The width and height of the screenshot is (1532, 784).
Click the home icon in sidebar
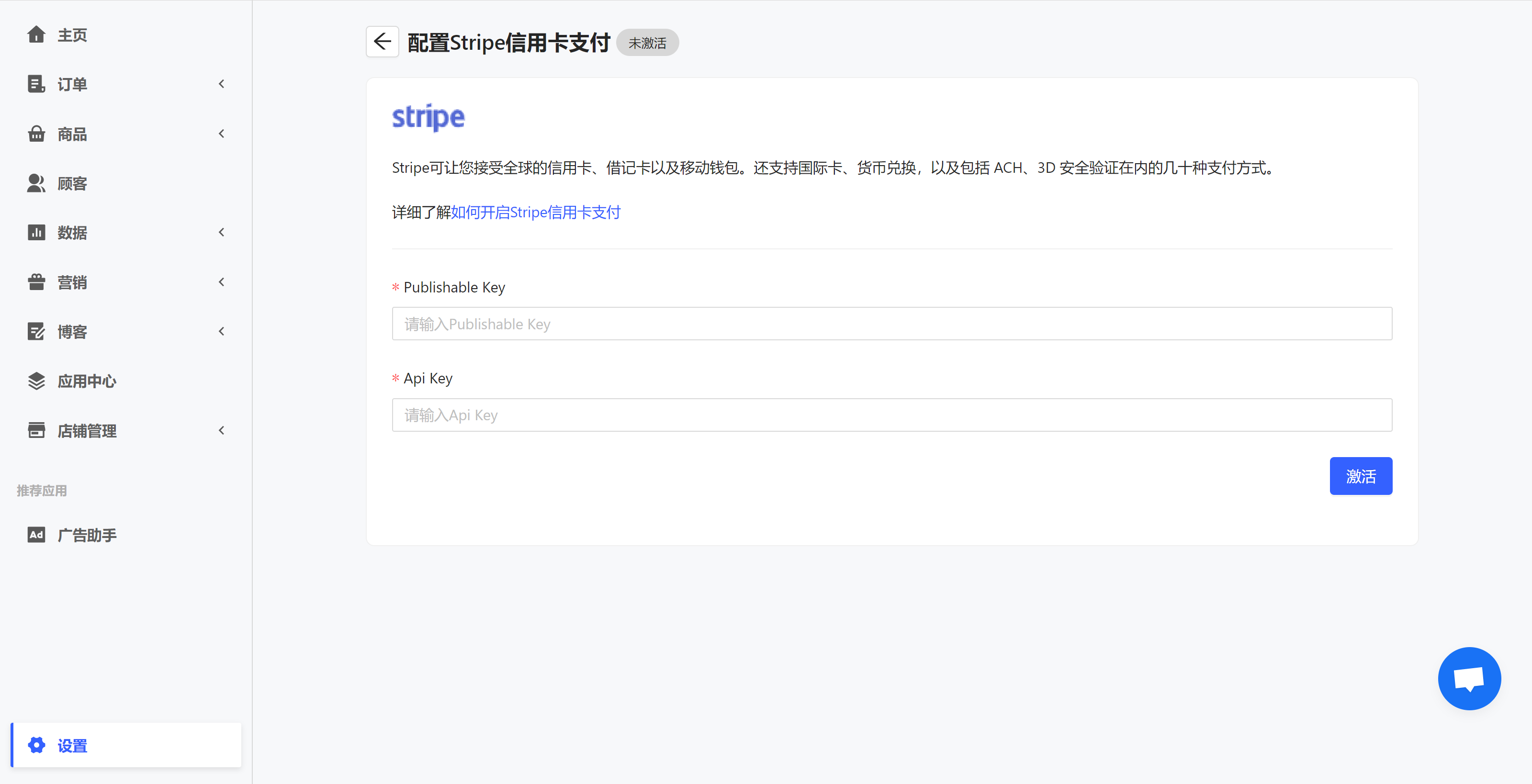tap(36, 34)
